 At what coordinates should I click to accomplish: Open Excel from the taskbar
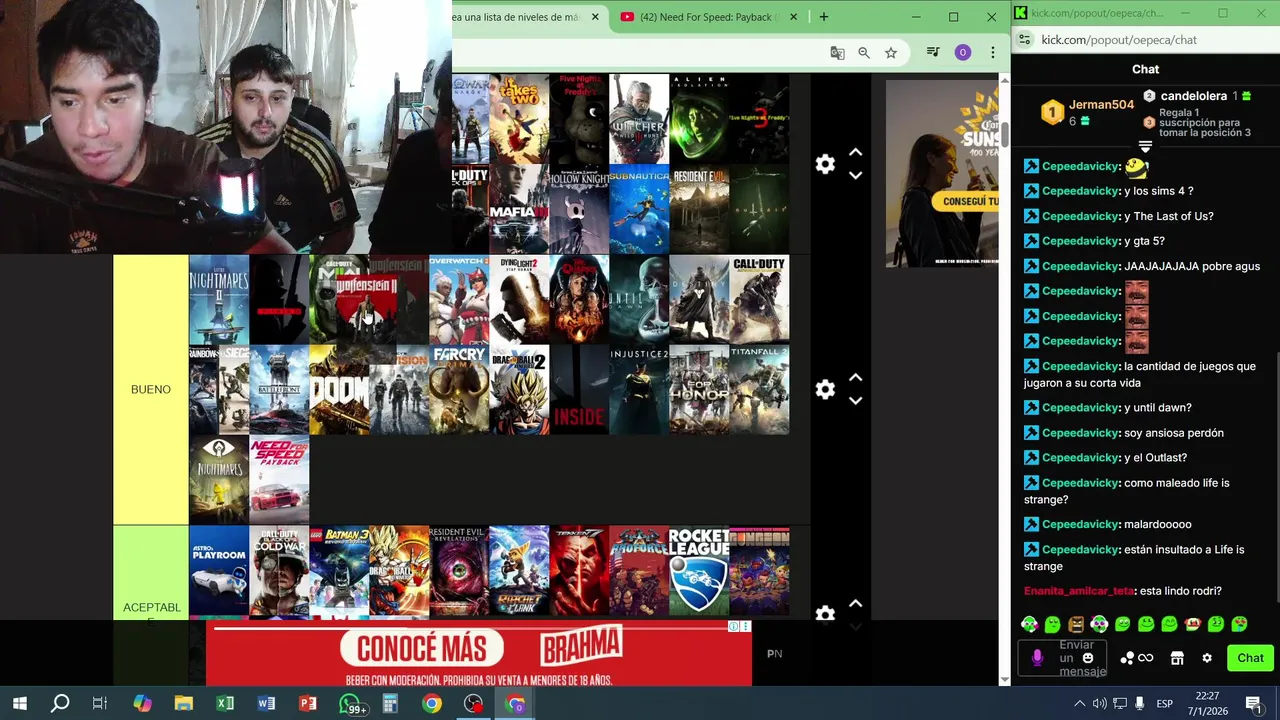225,704
